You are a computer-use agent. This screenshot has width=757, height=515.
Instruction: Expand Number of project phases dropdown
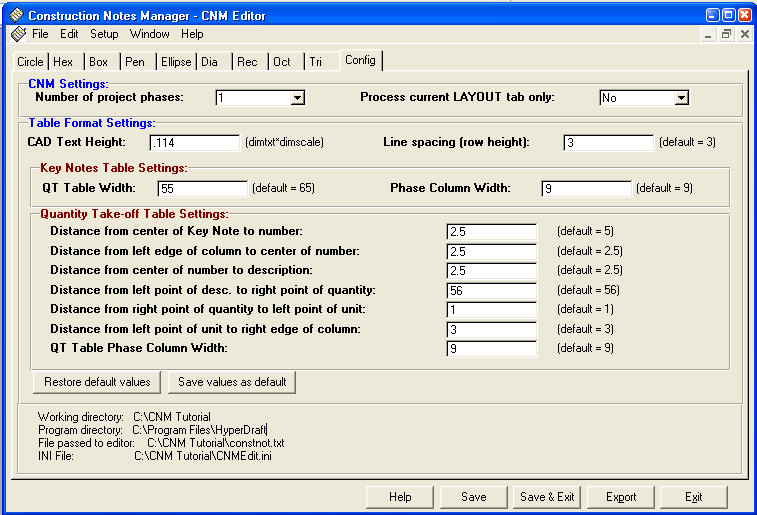pos(296,98)
